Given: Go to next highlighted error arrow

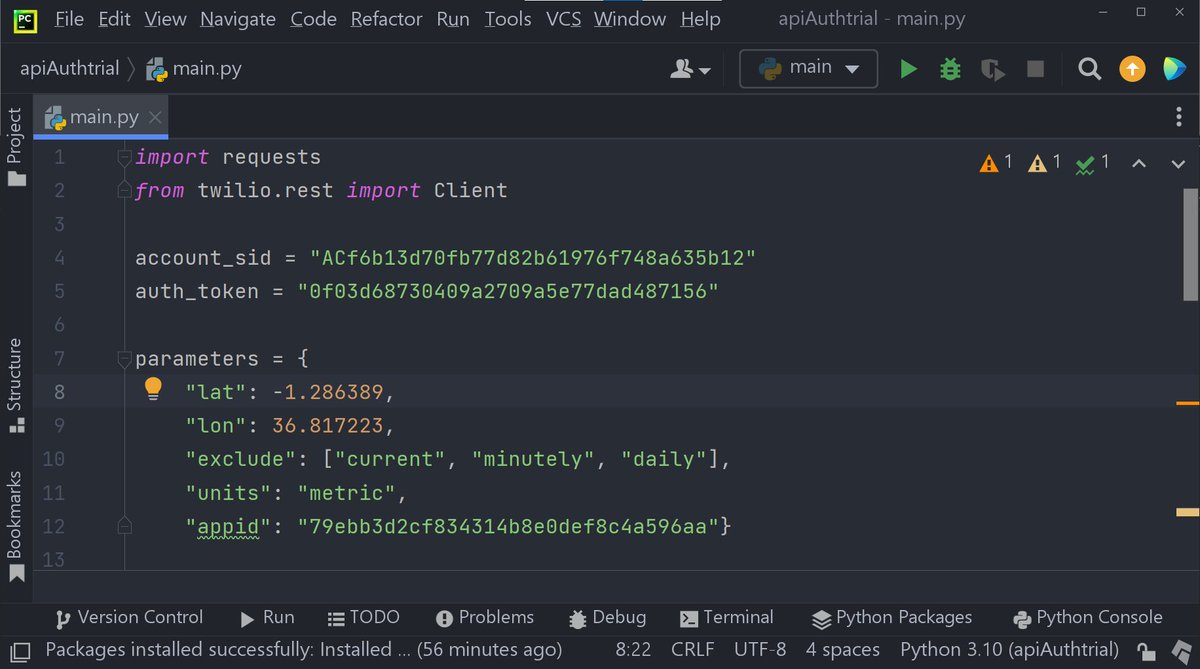Looking at the screenshot, I should 1177,164.
